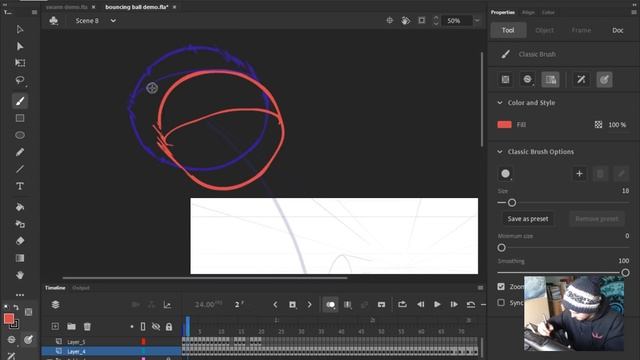The image size is (640, 360).
Task: Open the brush shape picker
Action: 506,174
